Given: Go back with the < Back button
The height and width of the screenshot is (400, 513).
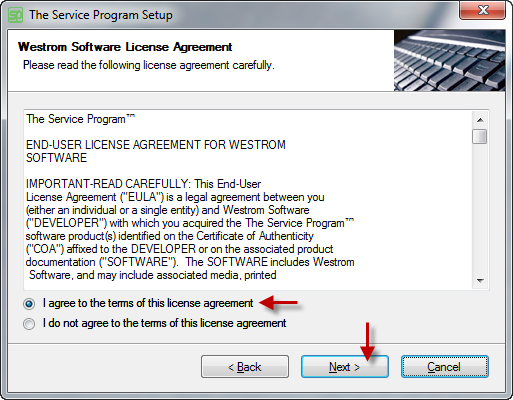Looking at the screenshot, I should click(x=245, y=367).
